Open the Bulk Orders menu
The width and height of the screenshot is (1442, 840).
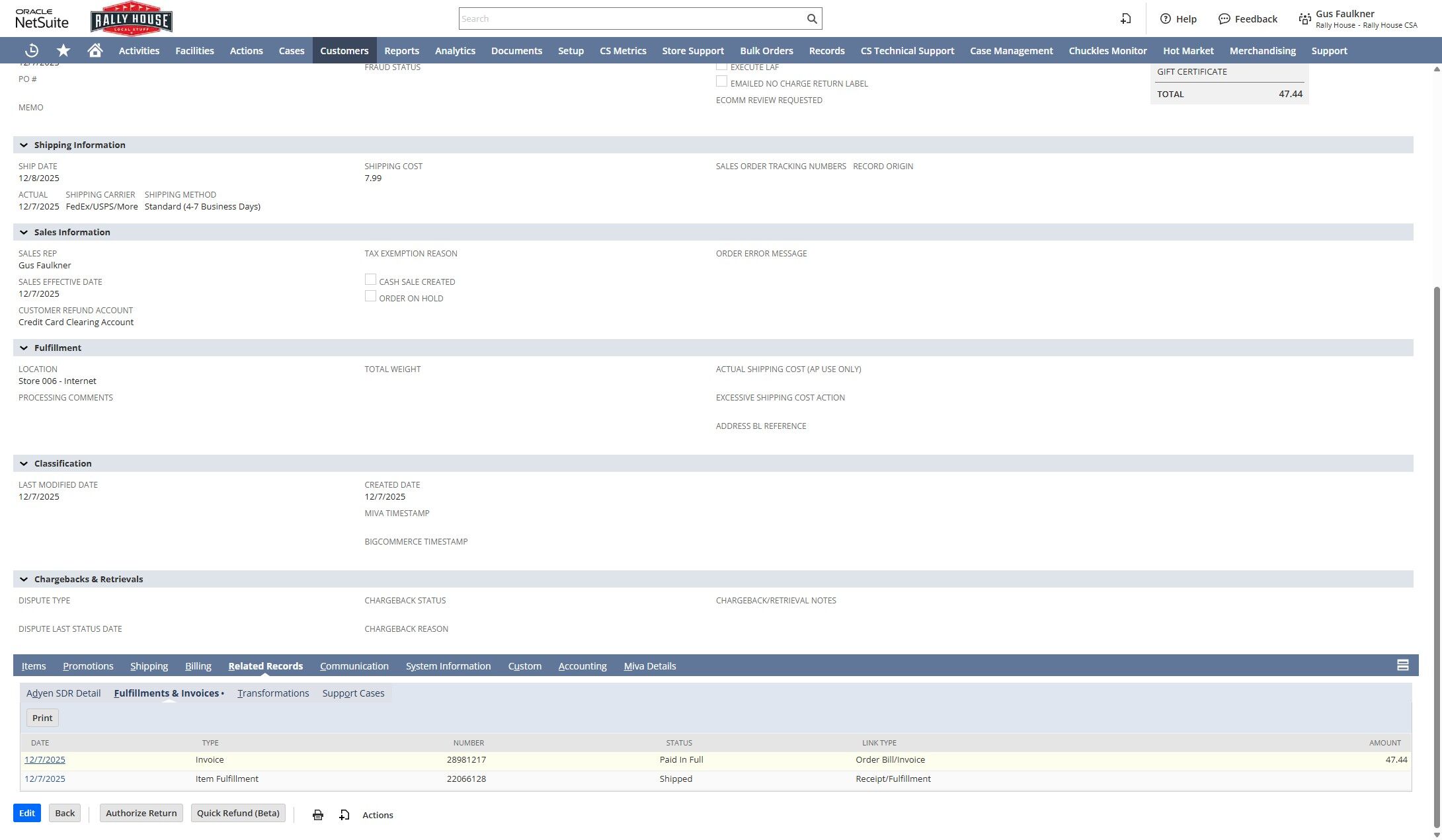766,50
